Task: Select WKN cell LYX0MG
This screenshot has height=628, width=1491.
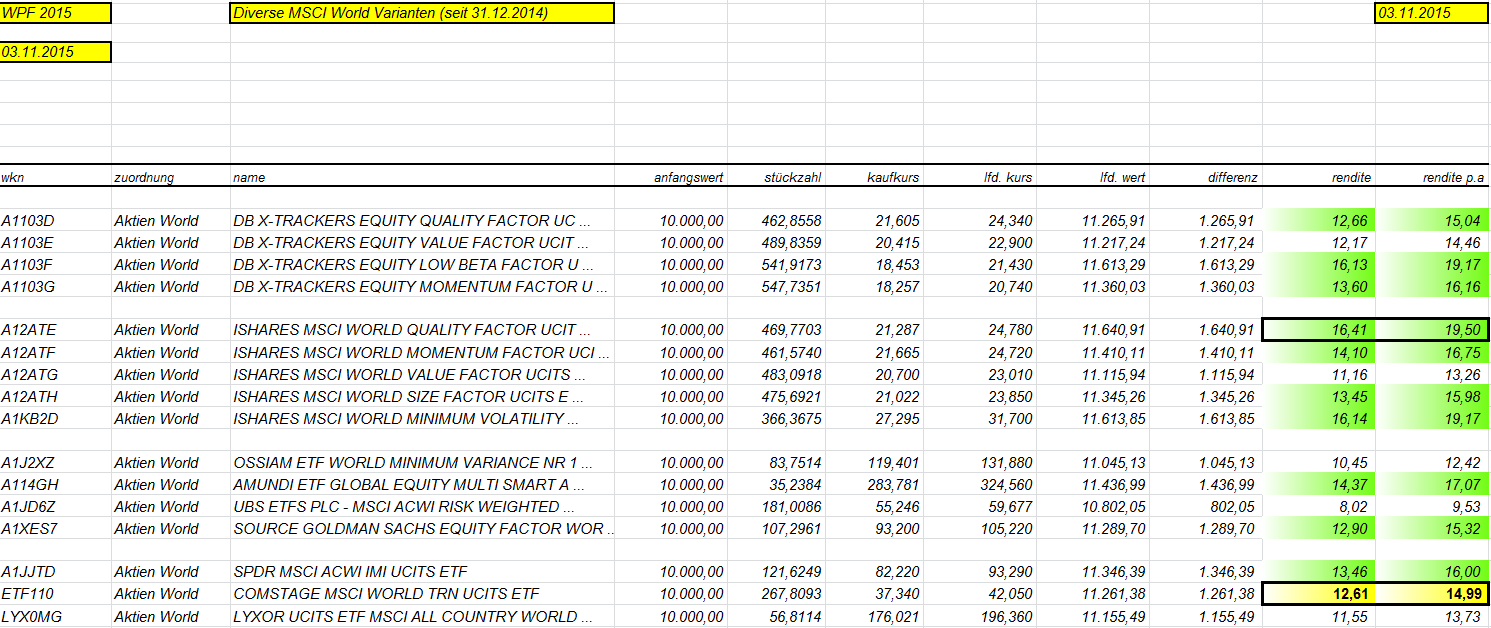Action: pyautogui.click(x=56, y=616)
